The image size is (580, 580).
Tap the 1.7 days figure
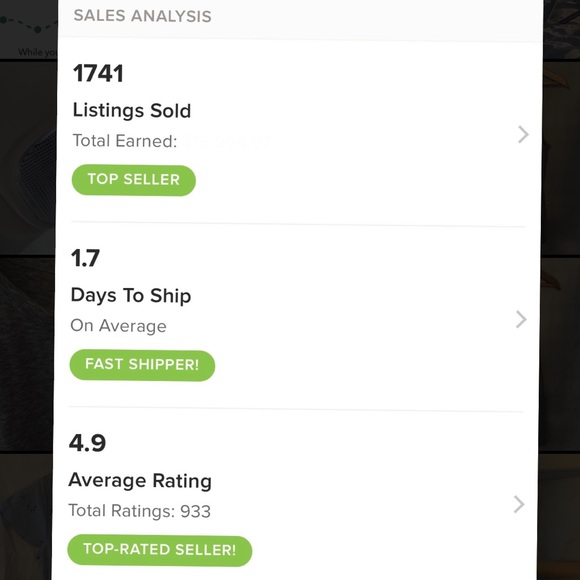coord(85,258)
